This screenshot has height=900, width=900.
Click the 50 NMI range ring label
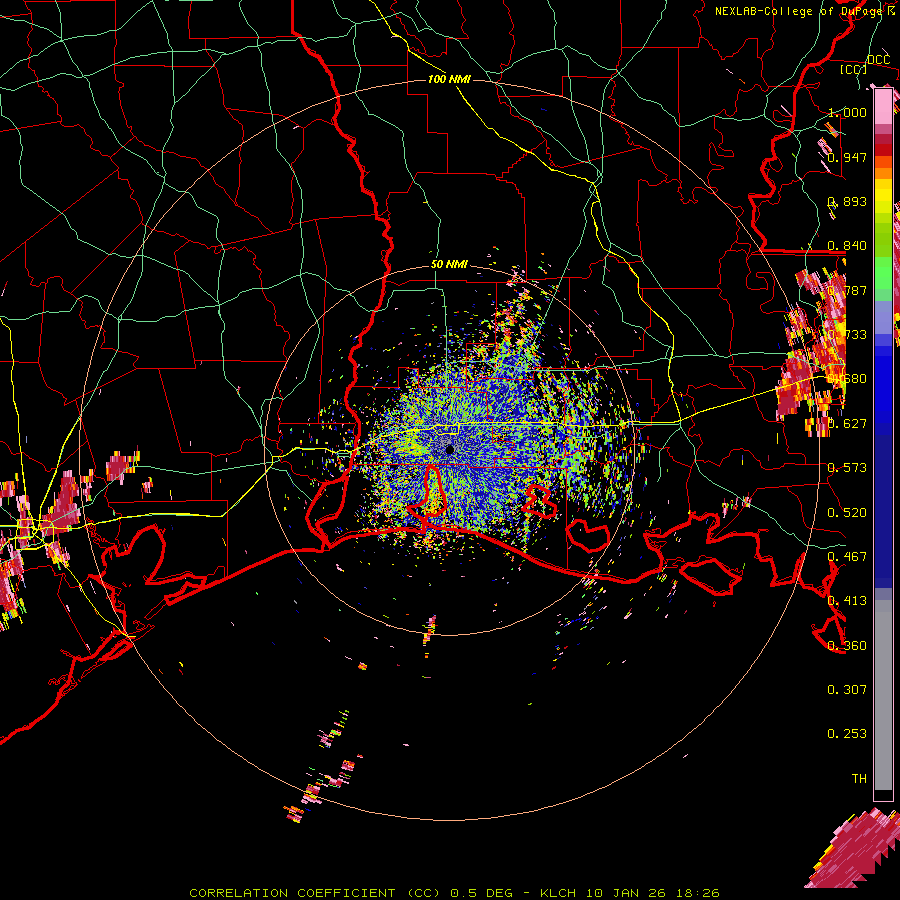pyautogui.click(x=449, y=264)
